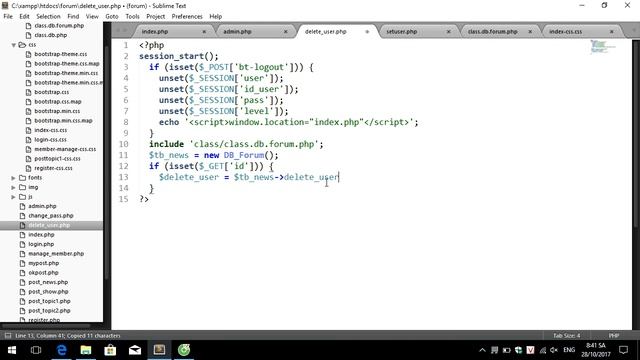Viewport: 640px width, 360px height.
Task: Open manage_member.php in sidebar
Action: pos(56,253)
